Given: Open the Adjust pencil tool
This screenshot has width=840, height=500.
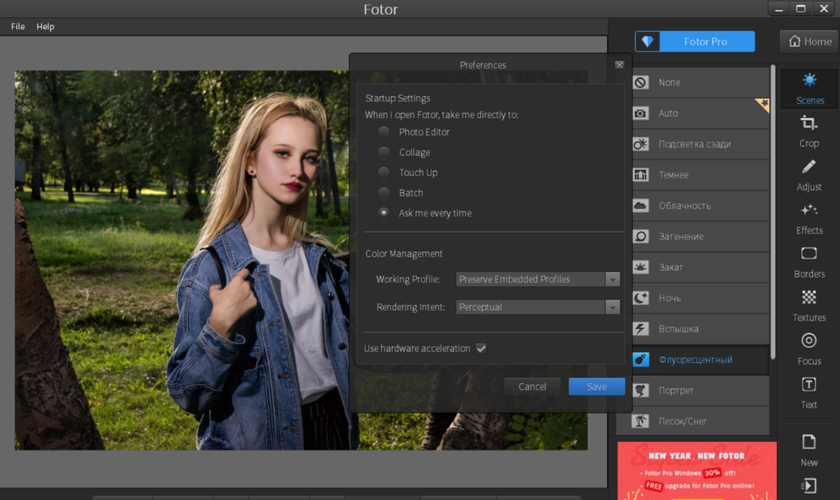Looking at the screenshot, I should (x=809, y=167).
